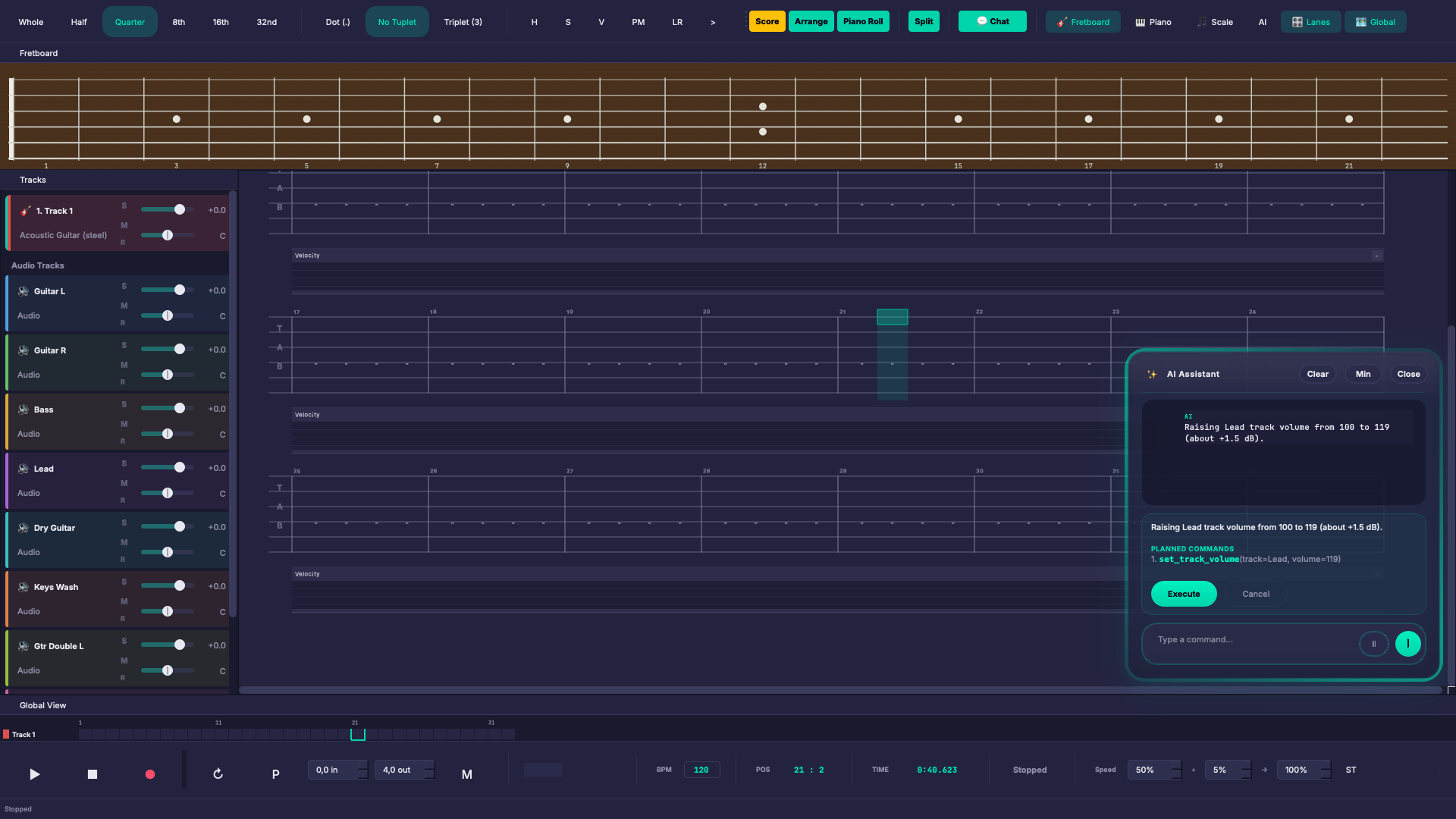Send the command with green round button
This screenshot has width=1456, height=819.
coord(1408,644)
